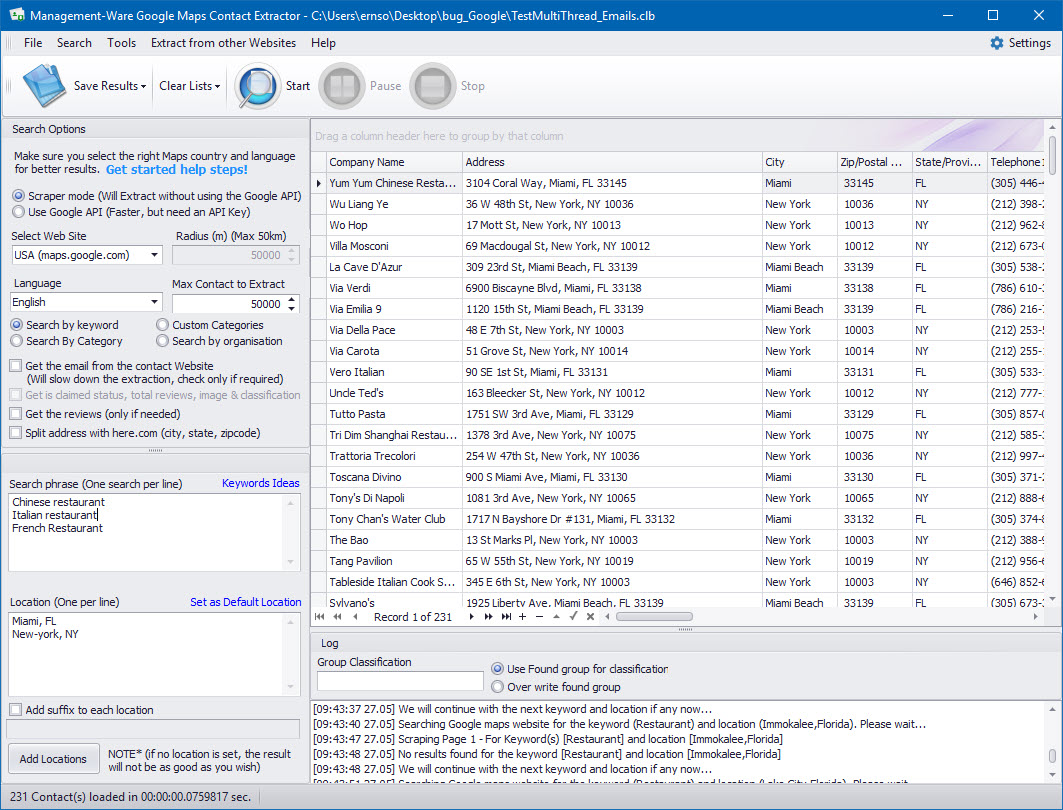Click Set as Default Location link
The height and width of the screenshot is (810, 1063).
tap(245, 602)
